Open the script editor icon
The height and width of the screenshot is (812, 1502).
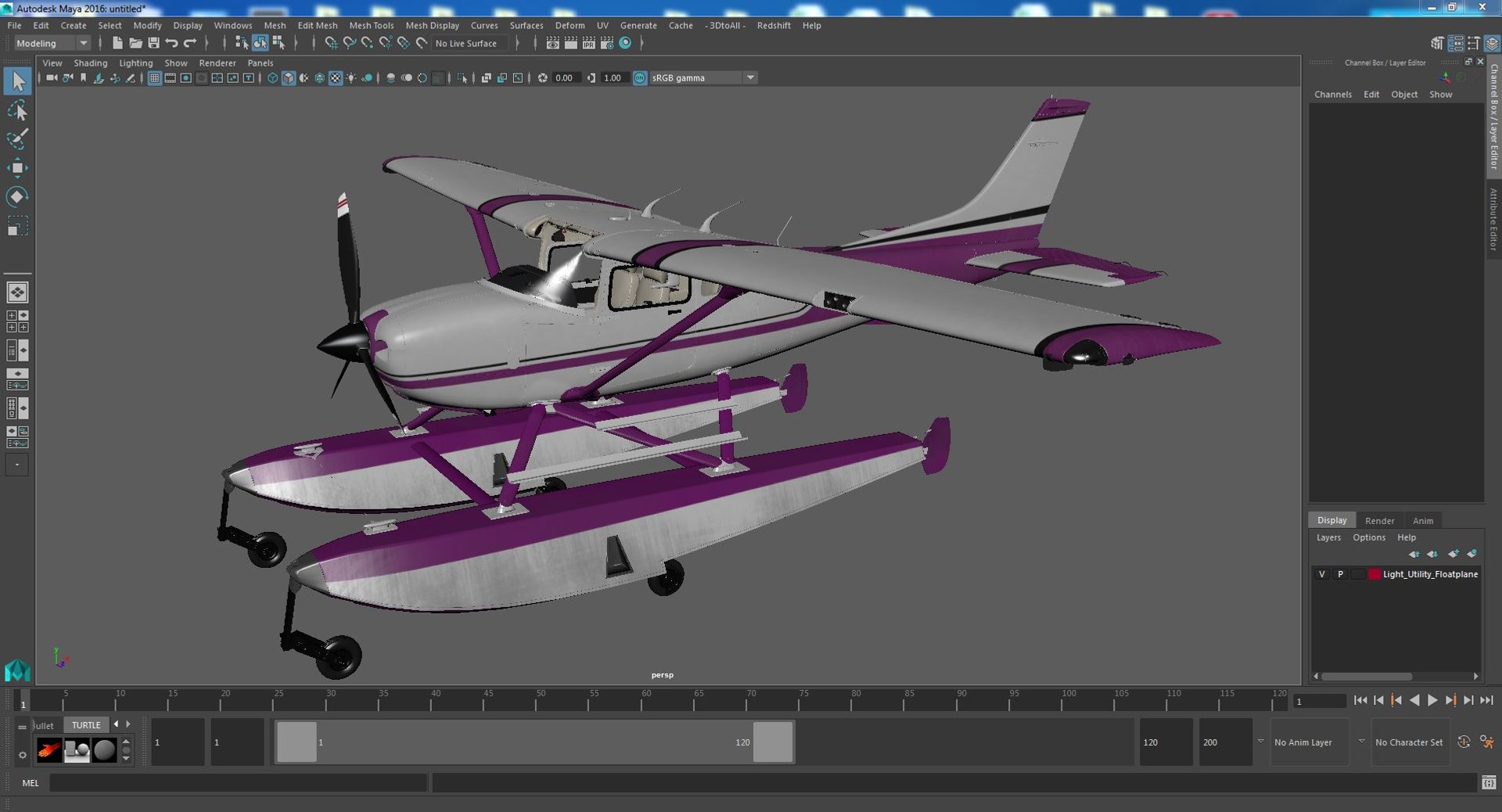pos(1489,782)
